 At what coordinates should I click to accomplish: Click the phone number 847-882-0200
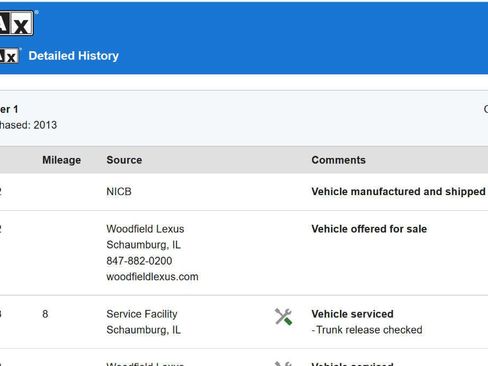click(139, 261)
